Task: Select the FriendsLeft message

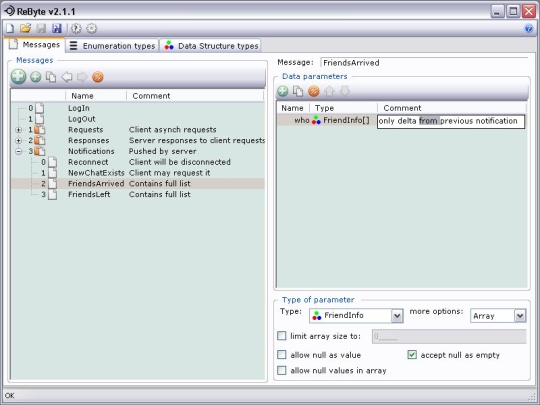Action: click(138, 195)
